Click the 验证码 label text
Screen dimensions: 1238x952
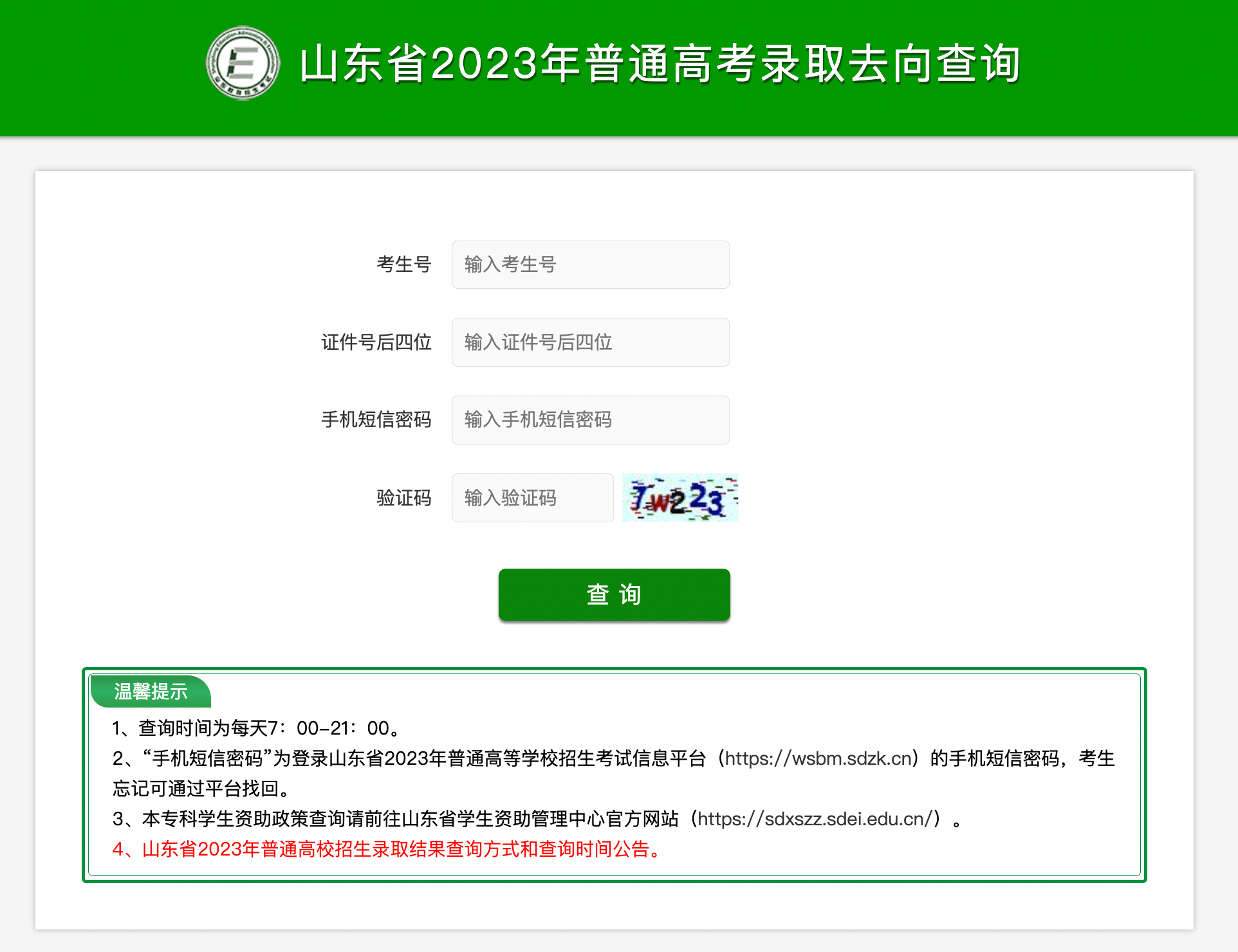(404, 498)
